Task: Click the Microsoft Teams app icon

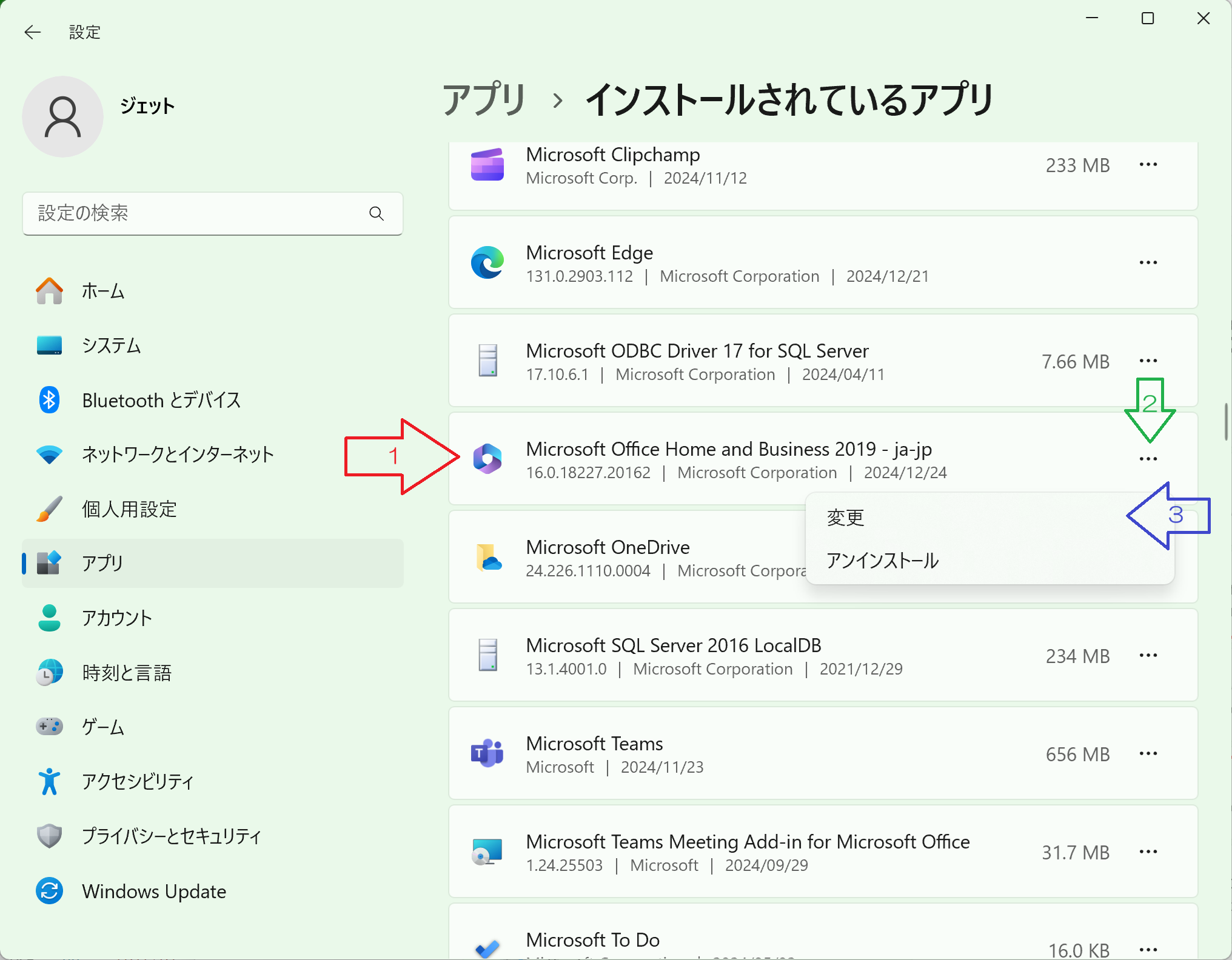Action: (x=487, y=753)
